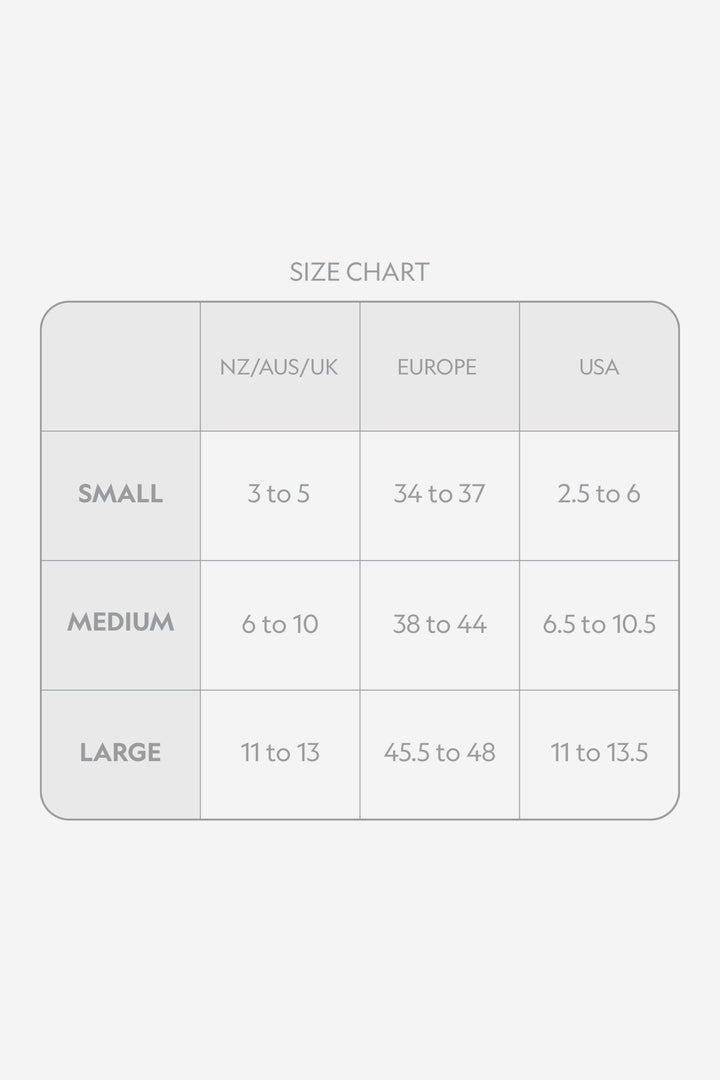Image resolution: width=720 pixels, height=1080 pixels.
Task: Click the LARGE row label
Action: [x=120, y=753]
